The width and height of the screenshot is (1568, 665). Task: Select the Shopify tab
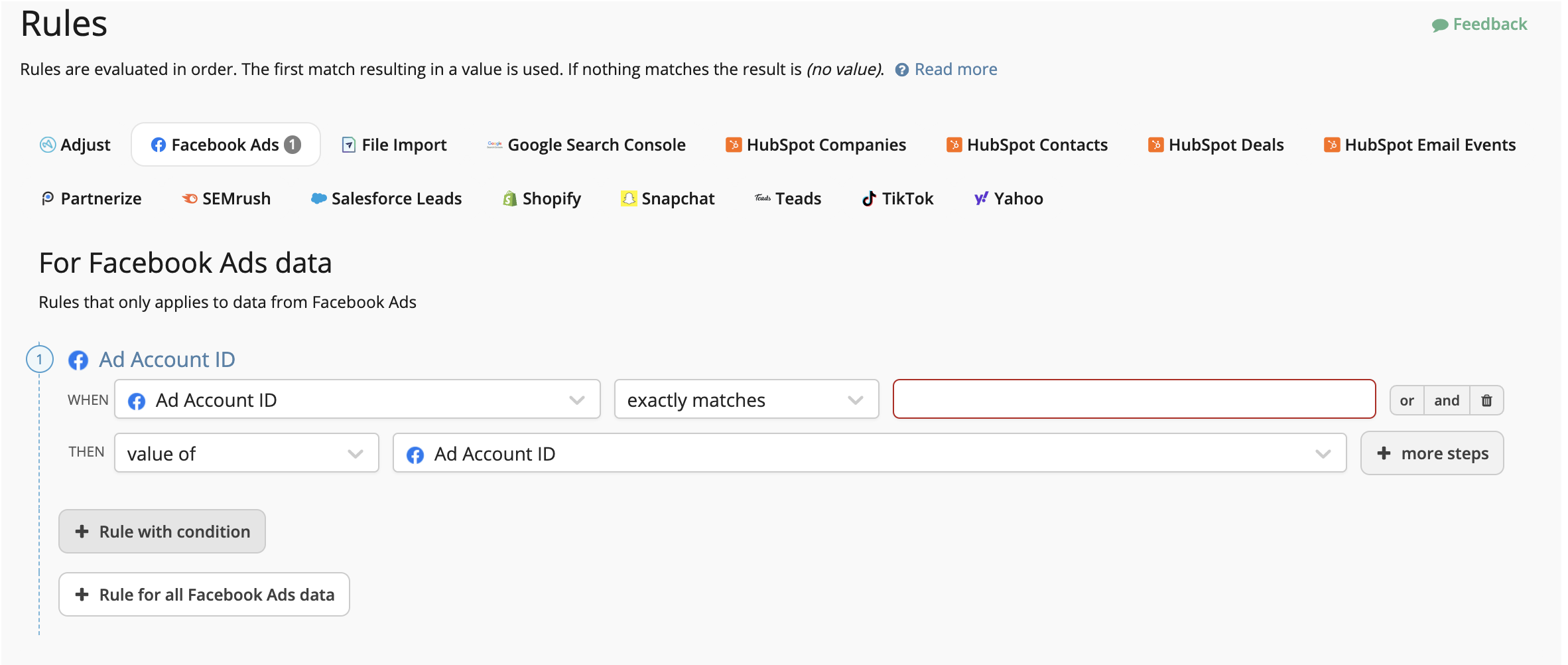pyautogui.click(x=541, y=198)
